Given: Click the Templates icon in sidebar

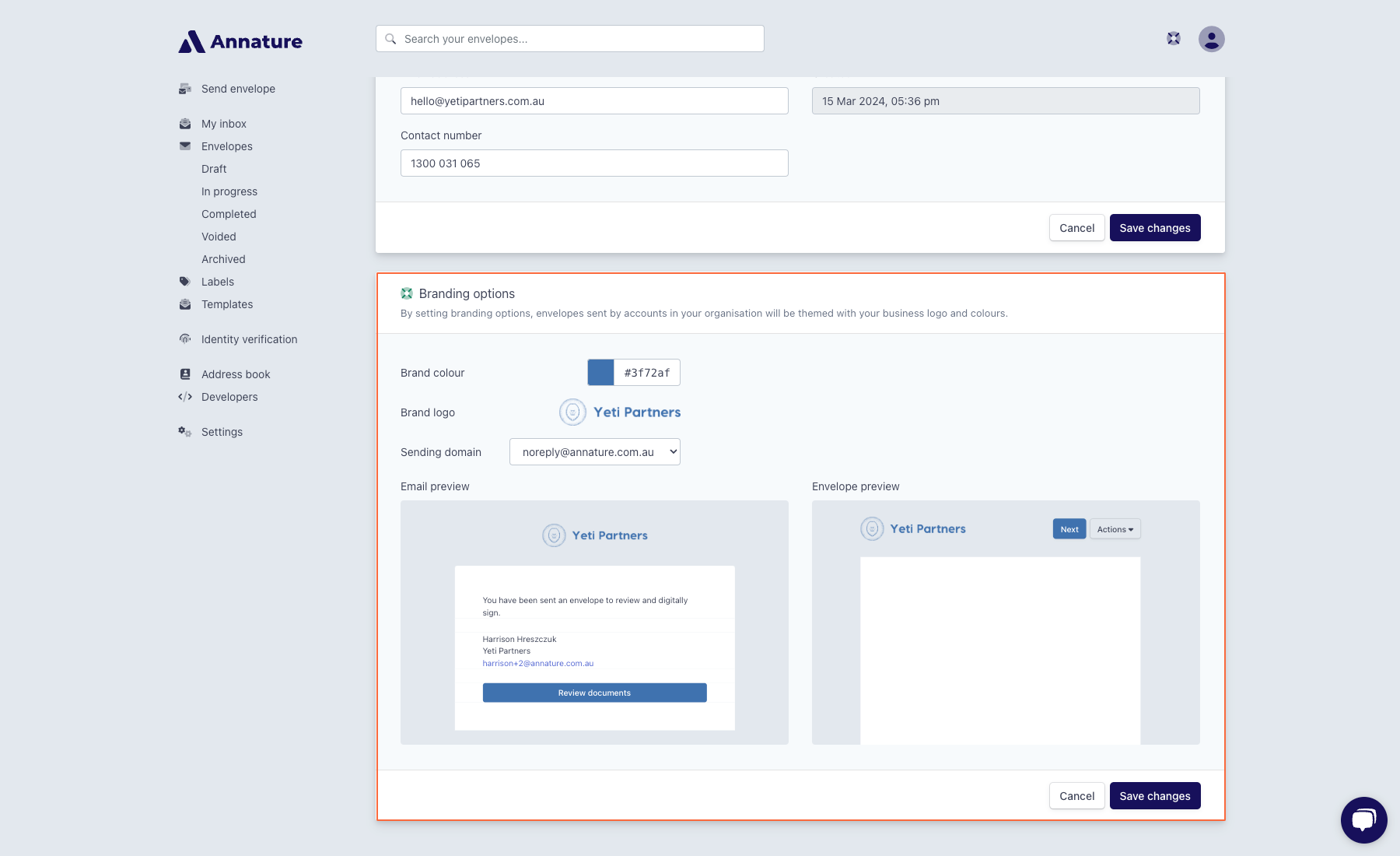Looking at the screenshot, I should point(185,304).
